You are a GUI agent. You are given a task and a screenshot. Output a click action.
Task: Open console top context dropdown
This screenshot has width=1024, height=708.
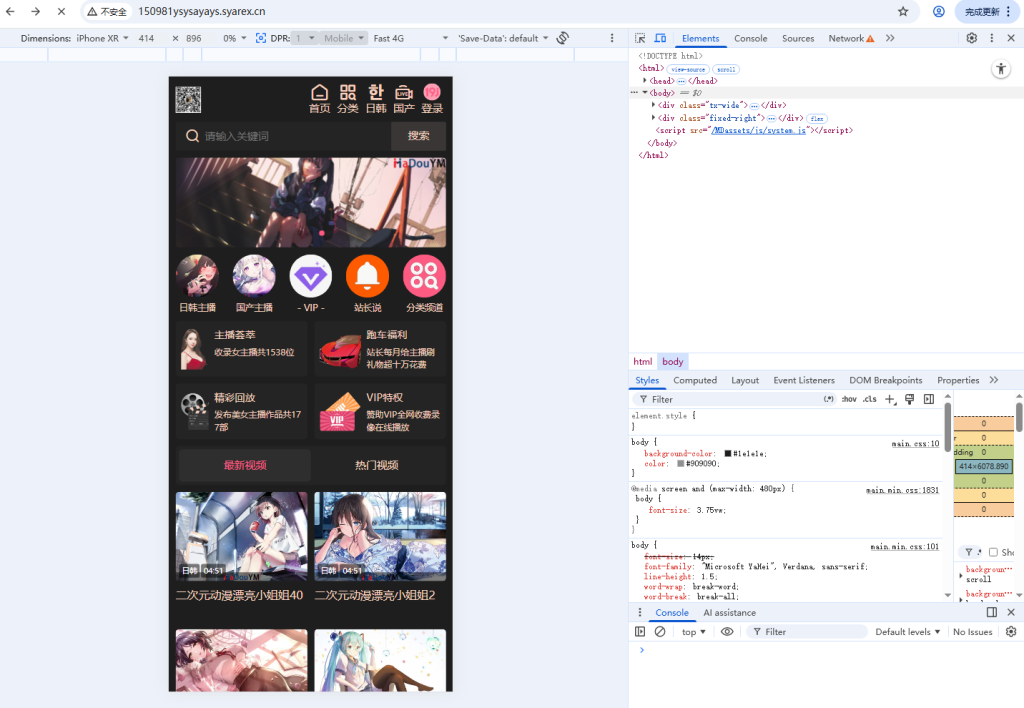coord(694,632)
